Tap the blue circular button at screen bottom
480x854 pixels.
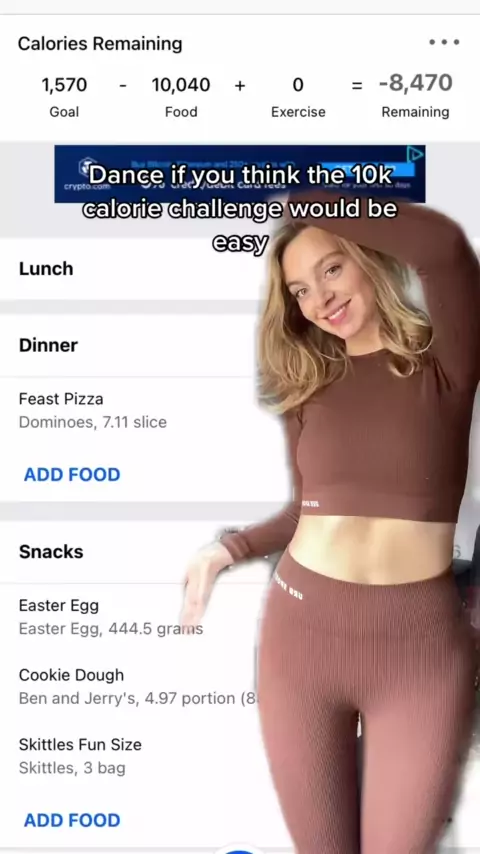[x=240, y=851]
